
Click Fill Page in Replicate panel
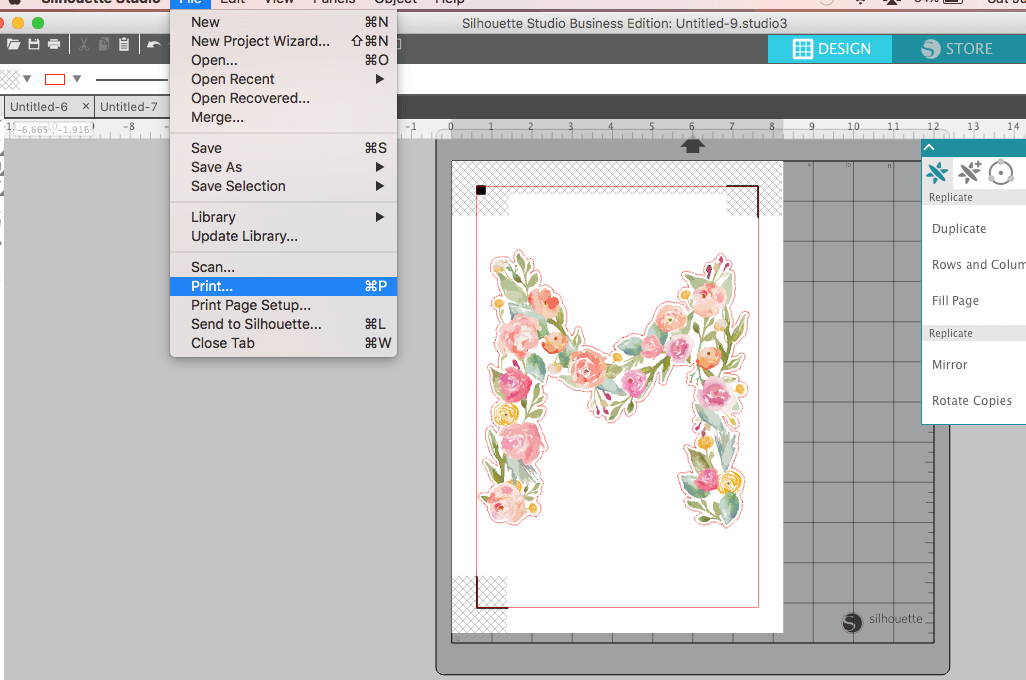[955, 300]
